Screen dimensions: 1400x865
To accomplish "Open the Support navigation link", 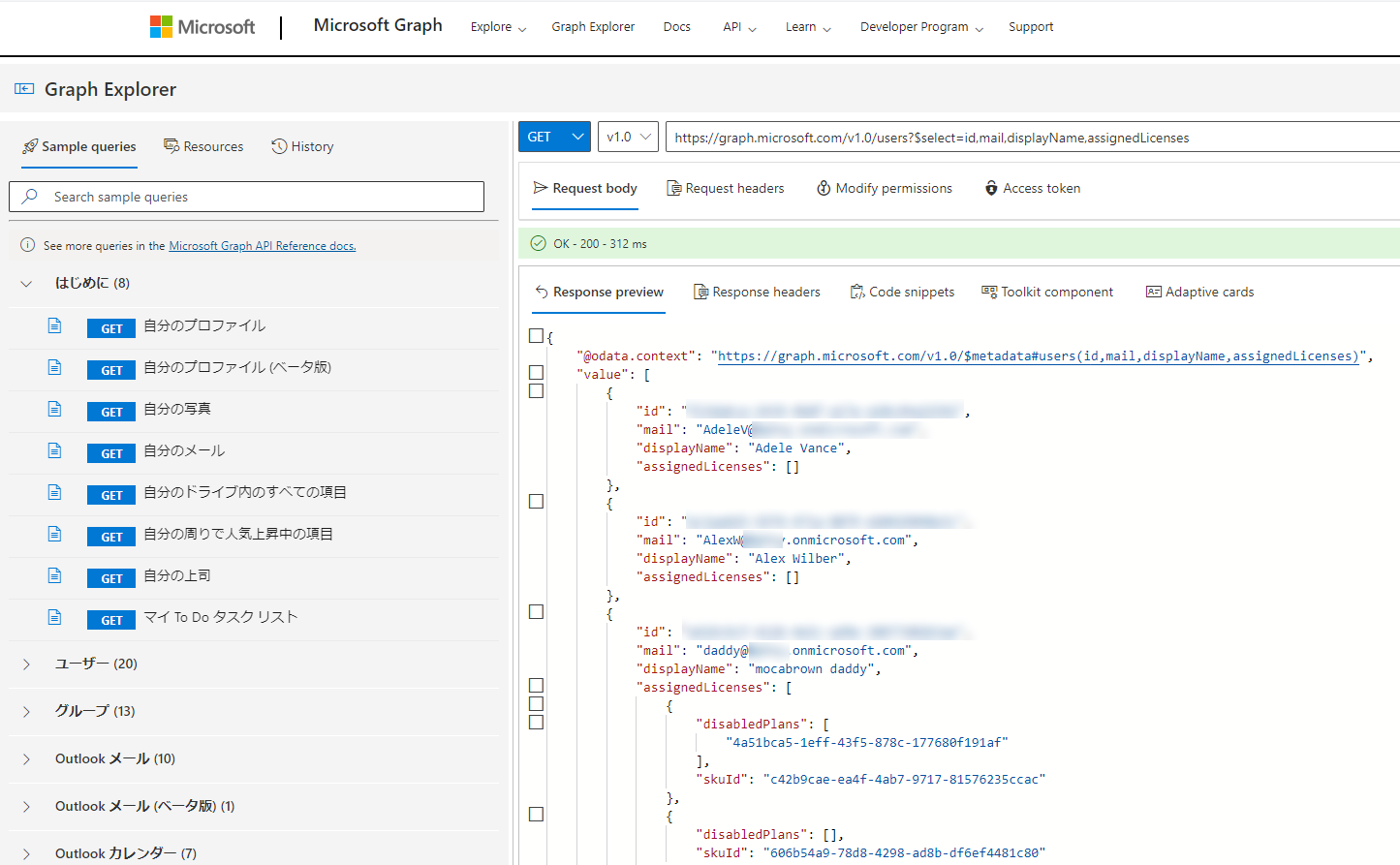I will 1031,27.
